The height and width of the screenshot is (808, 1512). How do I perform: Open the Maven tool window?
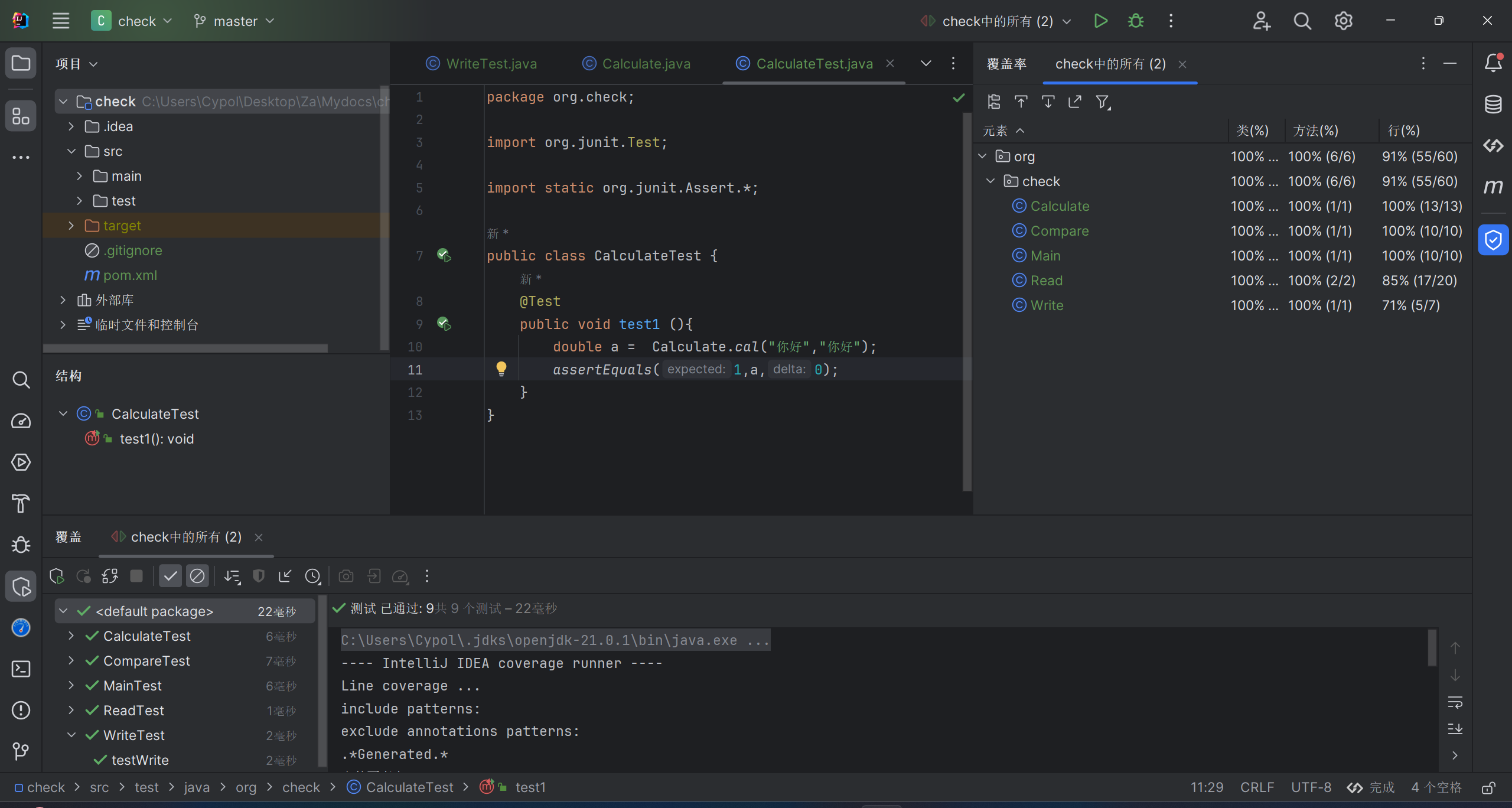(1493, 187)
